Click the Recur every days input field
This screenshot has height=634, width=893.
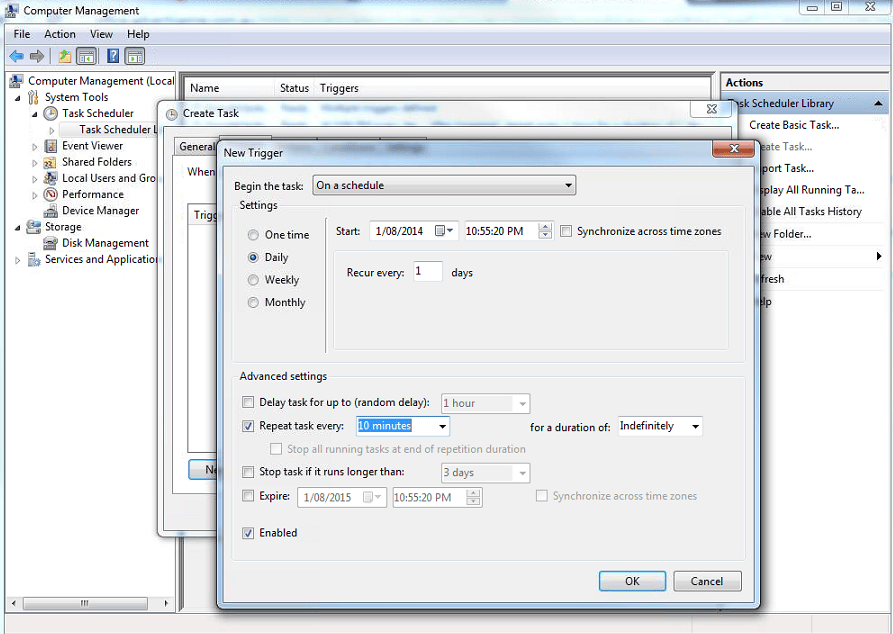point(427,270)
